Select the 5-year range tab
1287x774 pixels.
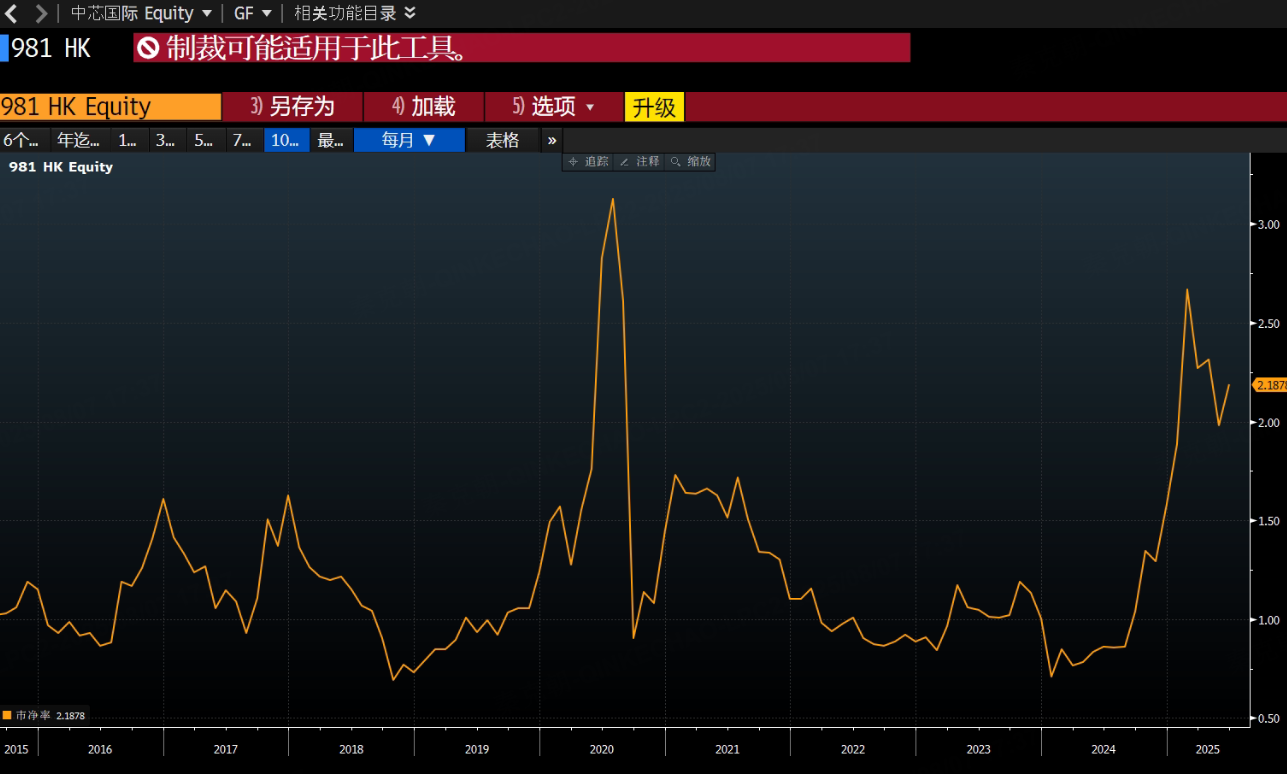click(x=205, y=140)
